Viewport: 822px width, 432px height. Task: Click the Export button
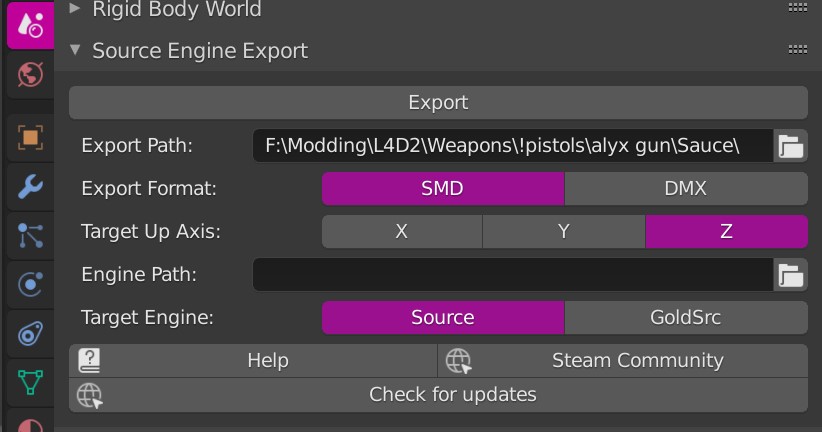pyautogui.click(x=438, y=102)
